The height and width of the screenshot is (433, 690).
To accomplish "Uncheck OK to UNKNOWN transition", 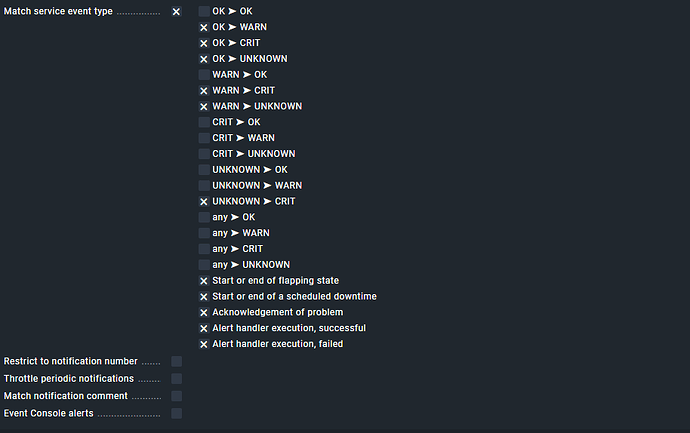I will 204,59.
